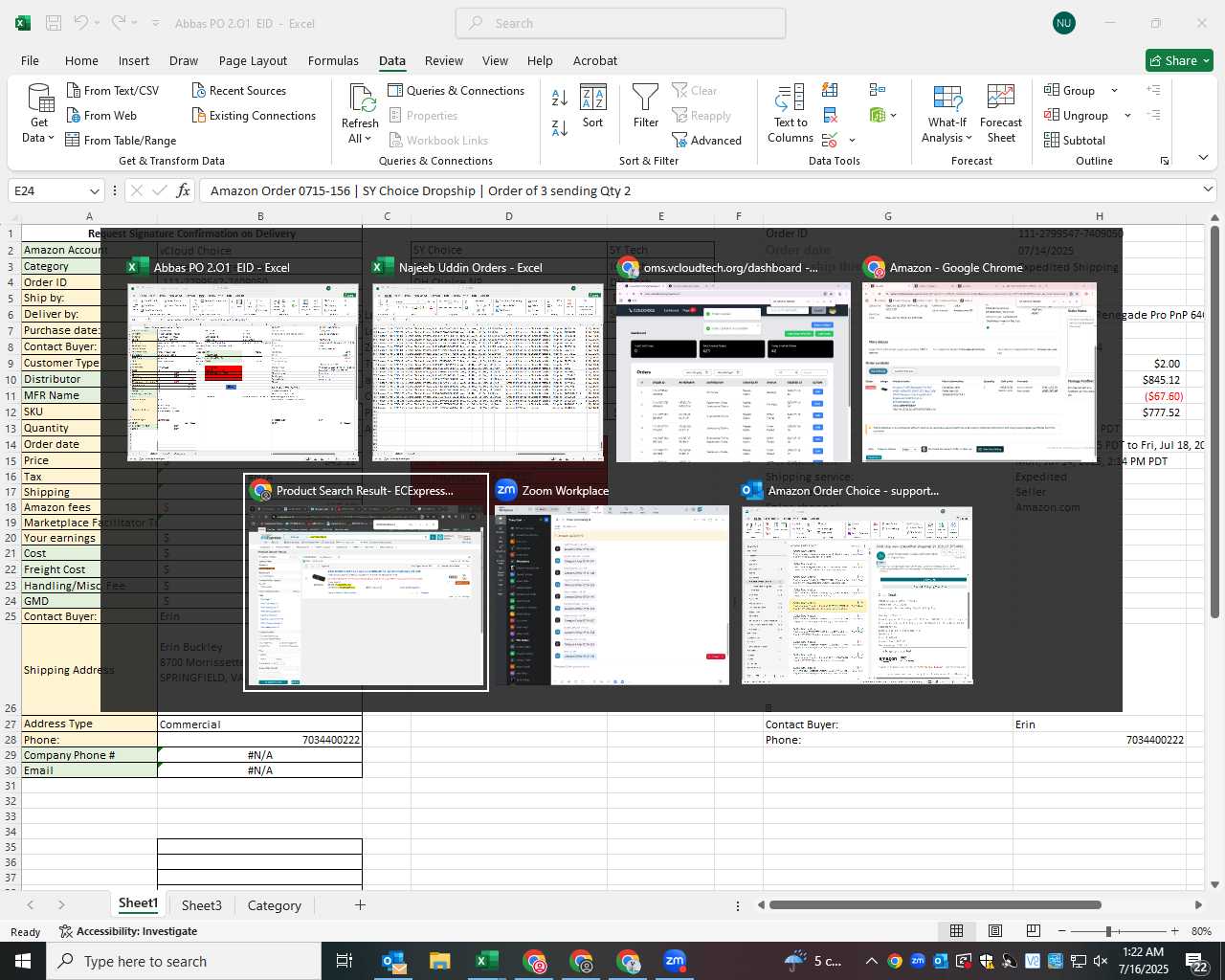Select the Category sheet tab
Screen dimensions: 1225x980
(275, 905)
